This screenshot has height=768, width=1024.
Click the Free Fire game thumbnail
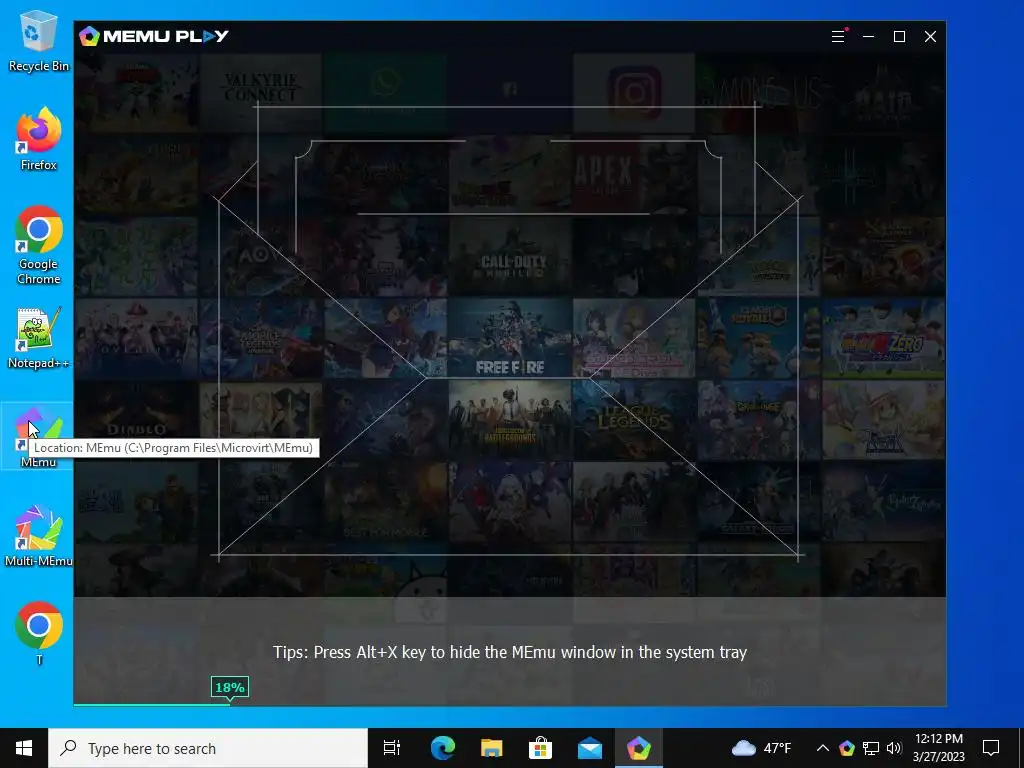509,338
